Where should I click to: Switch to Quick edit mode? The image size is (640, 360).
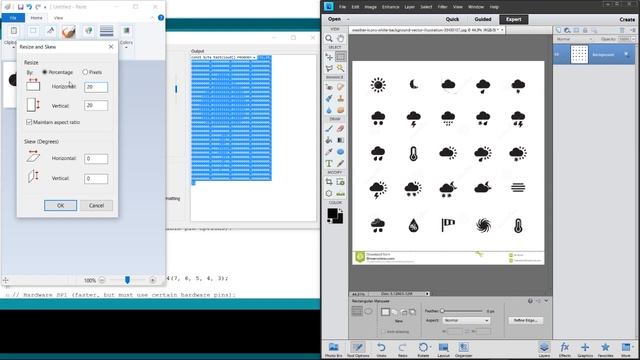pyautogui.click(x=452, y=19)
